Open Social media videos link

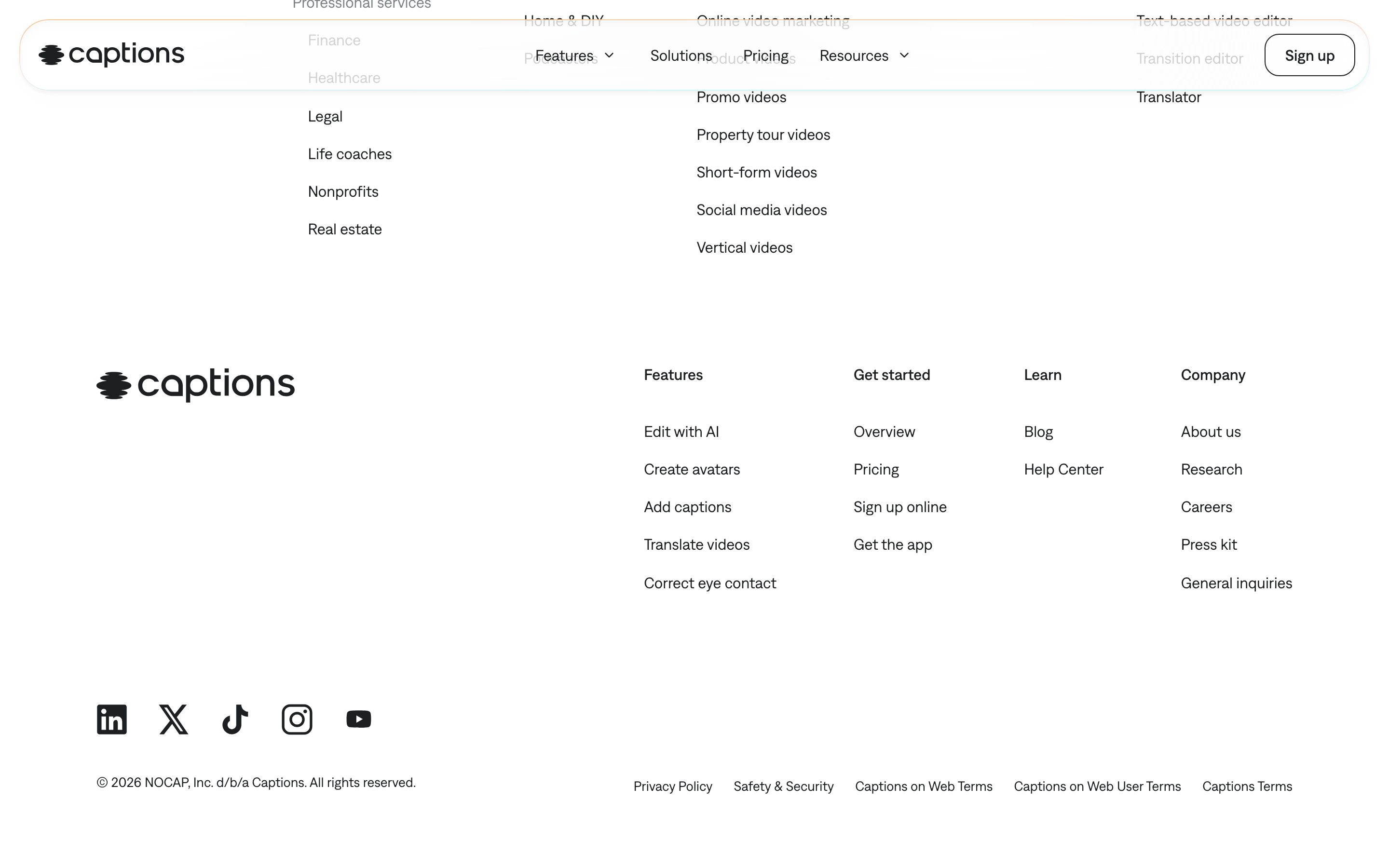761,210
